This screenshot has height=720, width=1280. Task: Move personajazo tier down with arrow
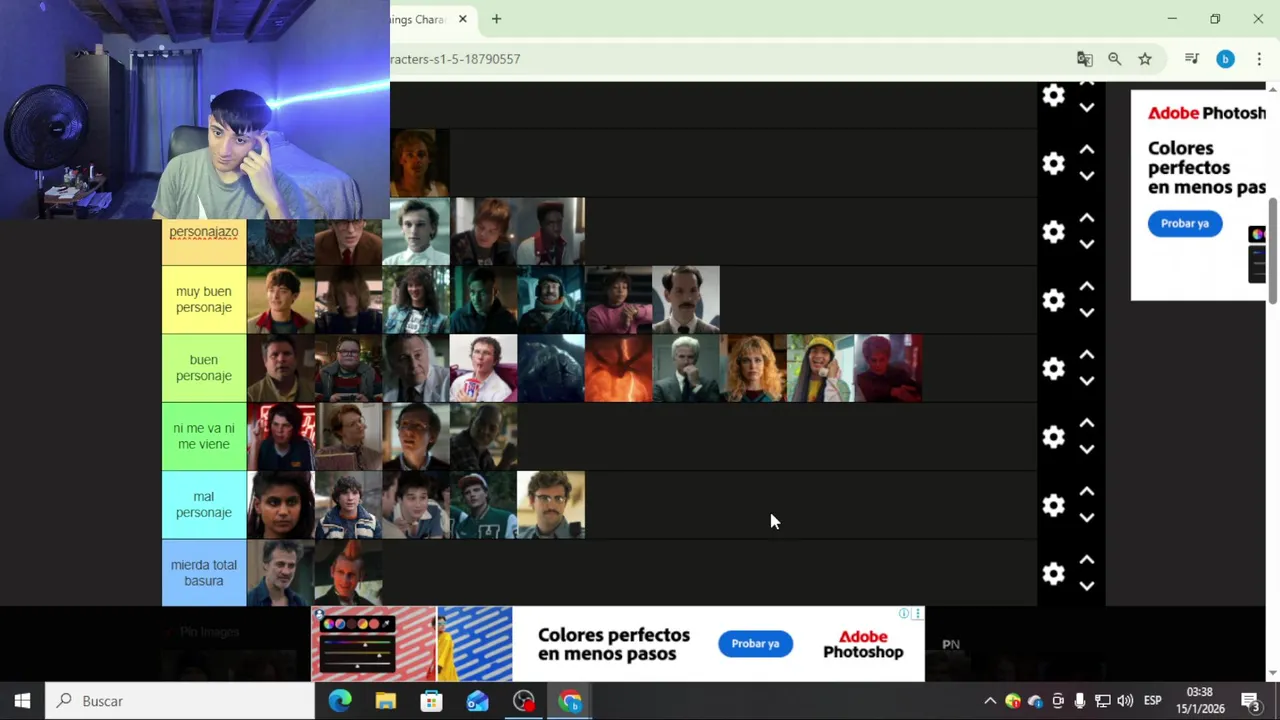(1087, 244)
